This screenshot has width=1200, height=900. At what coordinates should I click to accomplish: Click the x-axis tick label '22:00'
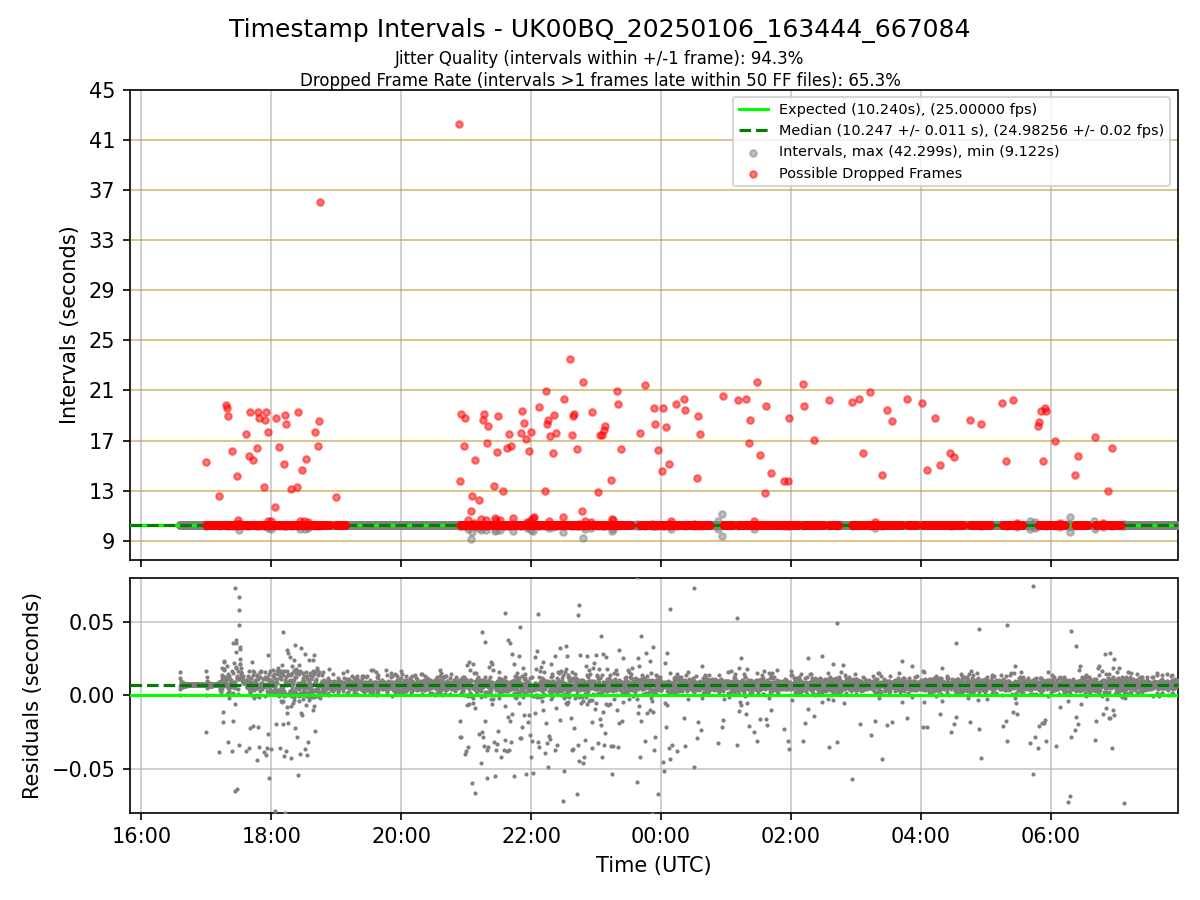(x=531, y=834)
